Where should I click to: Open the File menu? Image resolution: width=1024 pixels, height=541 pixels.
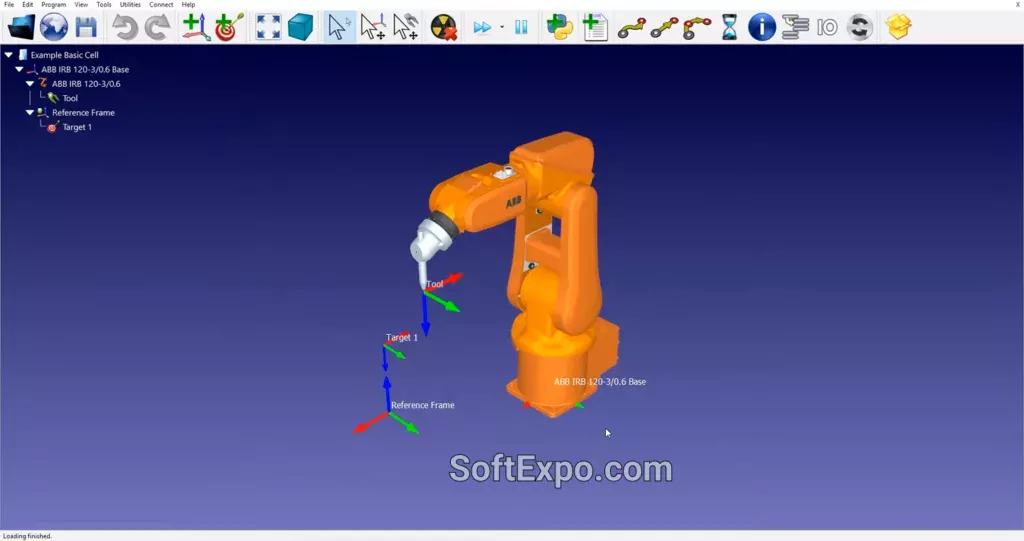9,5
